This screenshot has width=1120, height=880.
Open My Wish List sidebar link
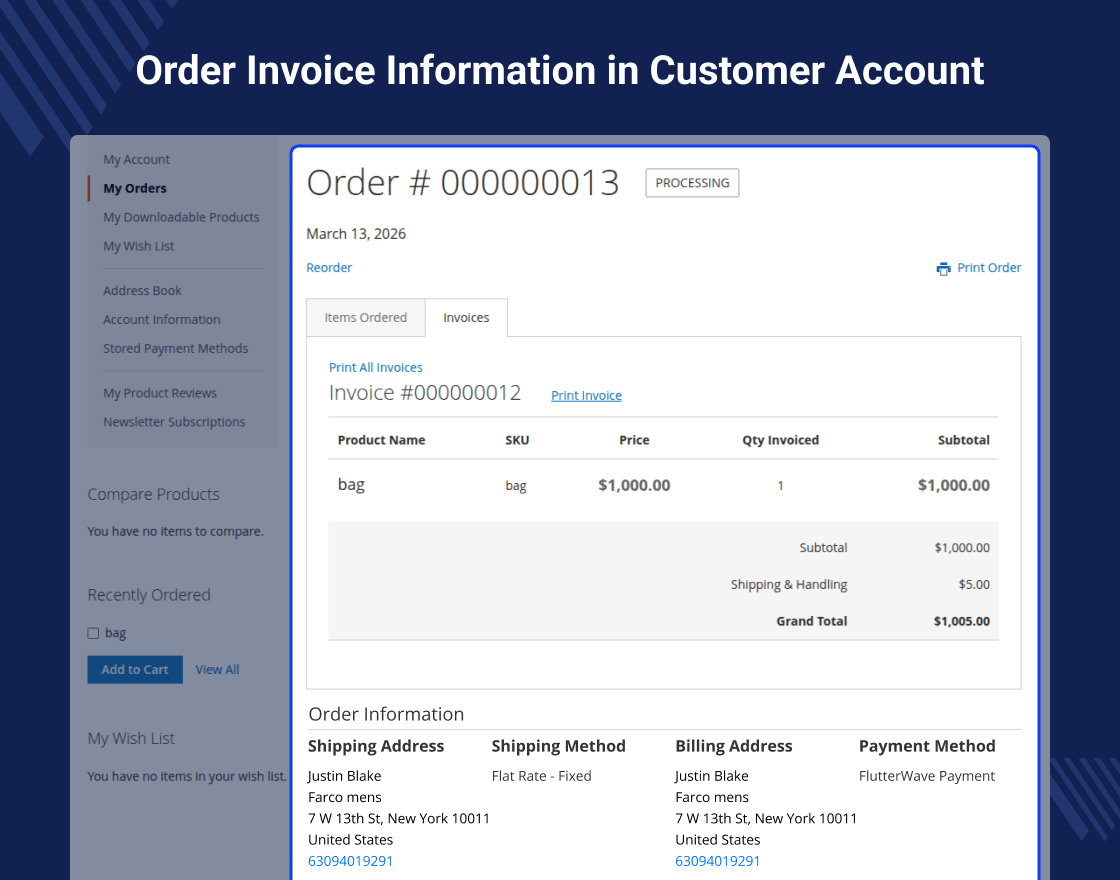click(x=139, y=246)
